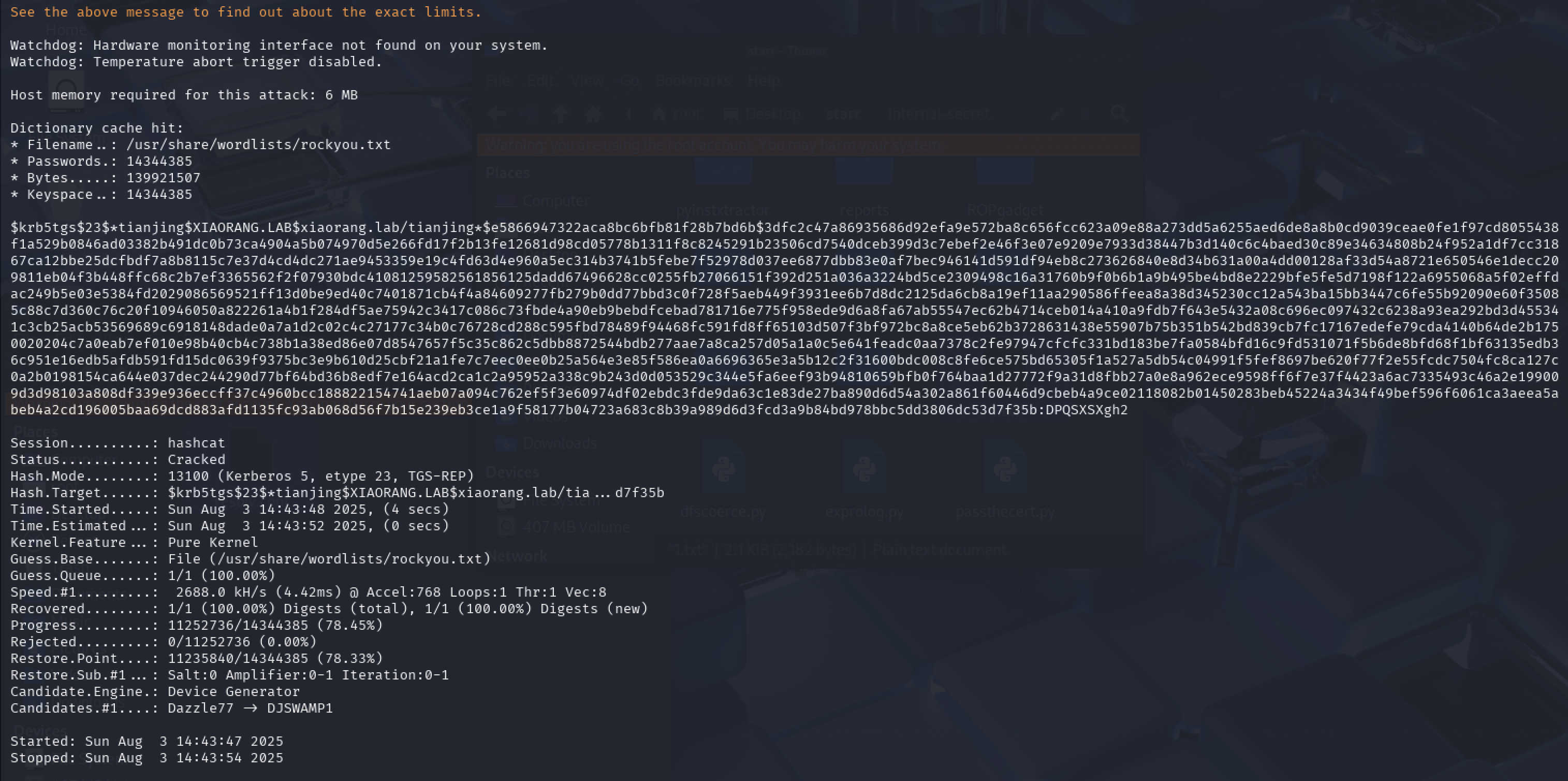Click the 'Dictionary cache hit:' line

(x=97, y=128)
